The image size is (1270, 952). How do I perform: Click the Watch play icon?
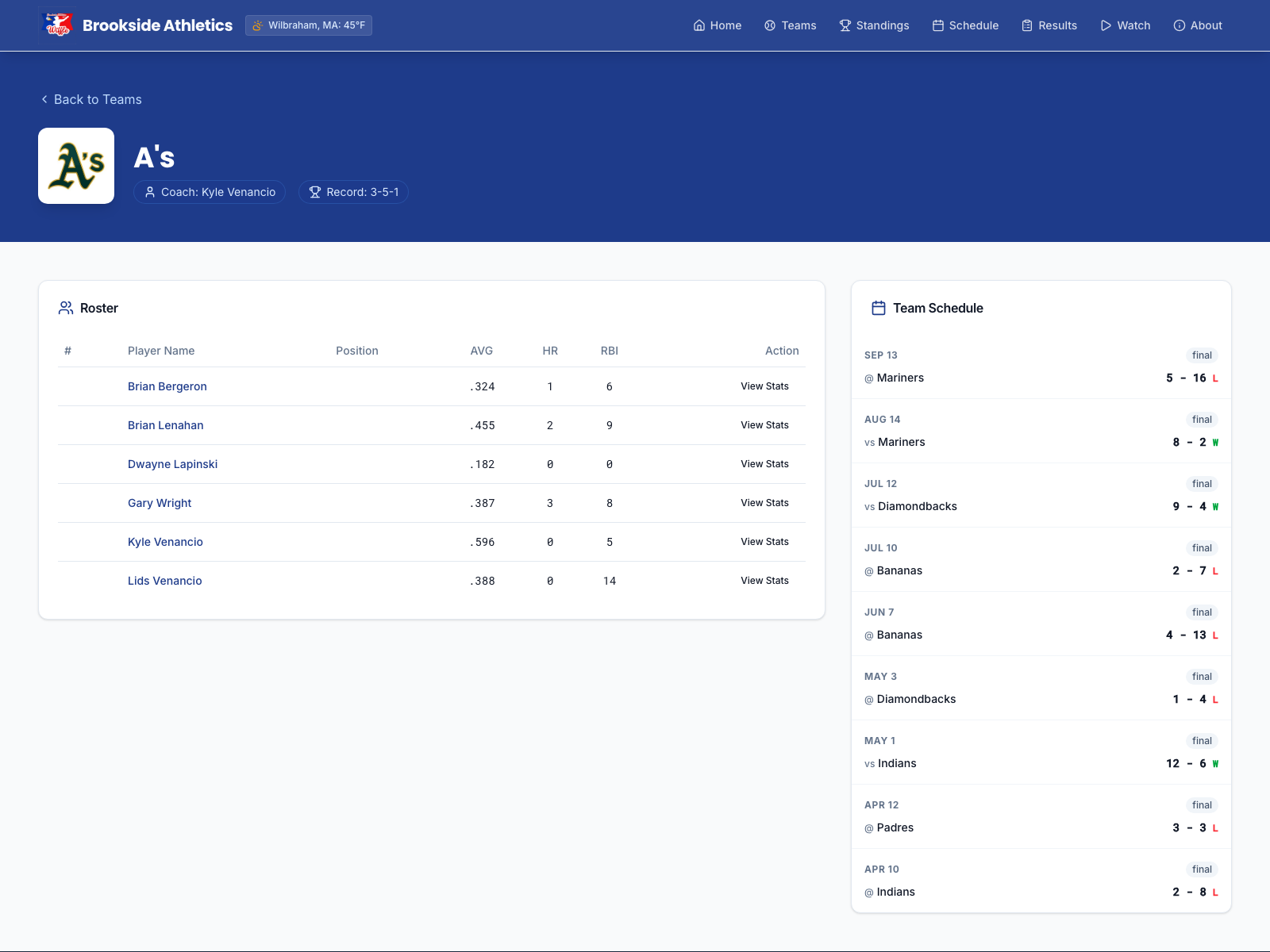1106,25
